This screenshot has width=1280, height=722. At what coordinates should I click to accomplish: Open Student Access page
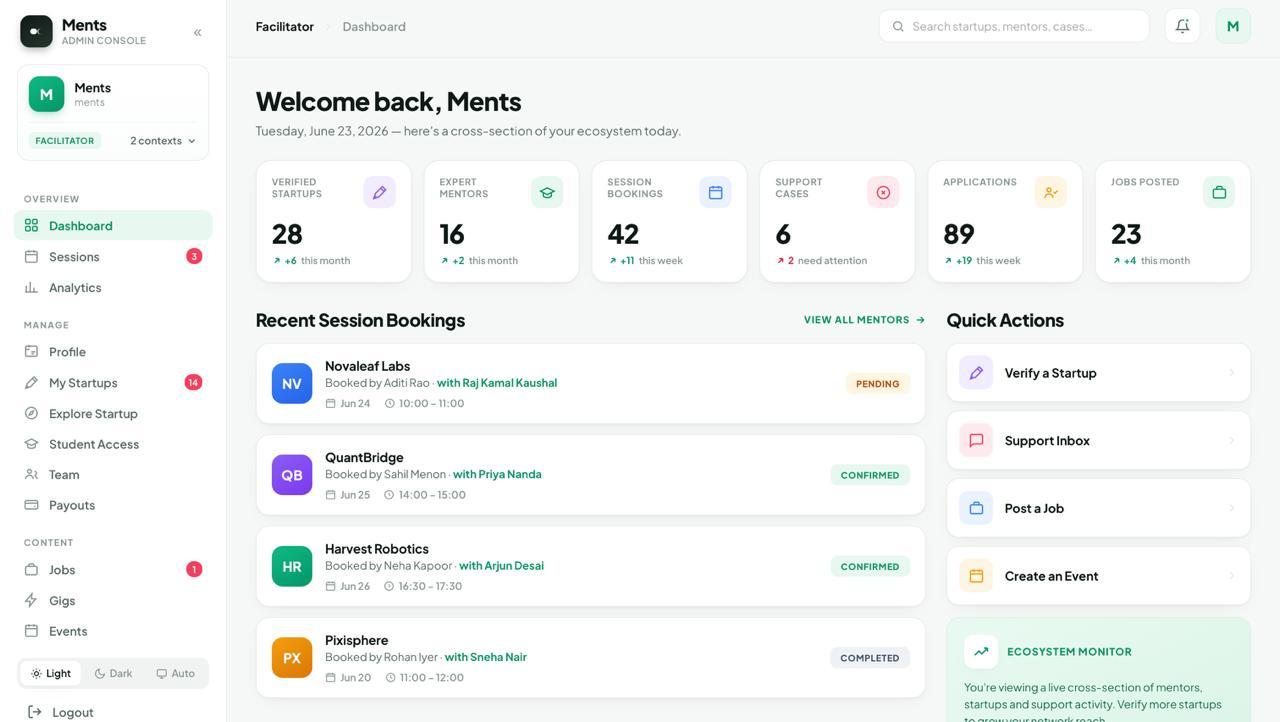113,443
